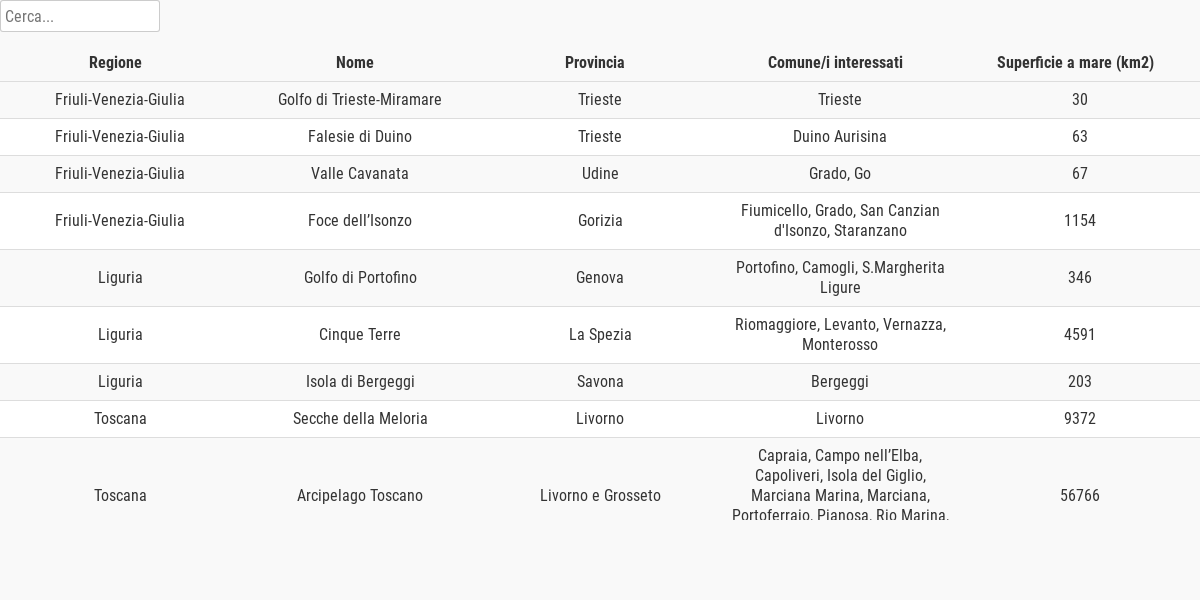
Task: Click the Superficie a mare (km2) header
Action: pyautogui.click(x=1075, y=62)
